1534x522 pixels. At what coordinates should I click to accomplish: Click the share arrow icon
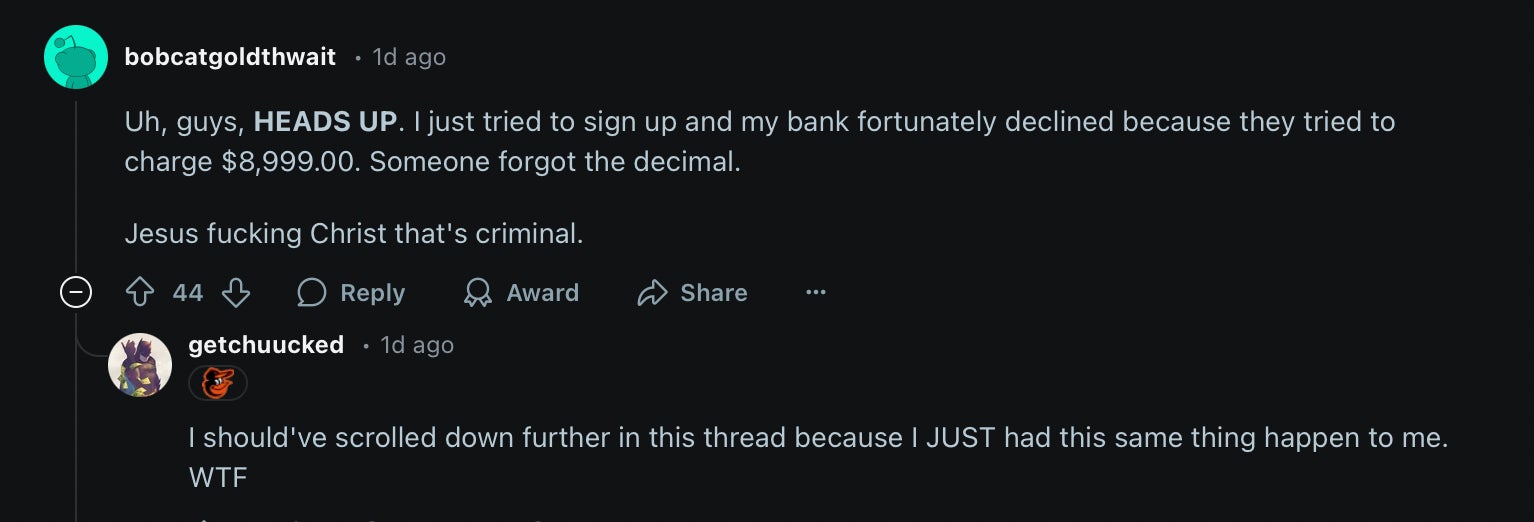(652, 293)
